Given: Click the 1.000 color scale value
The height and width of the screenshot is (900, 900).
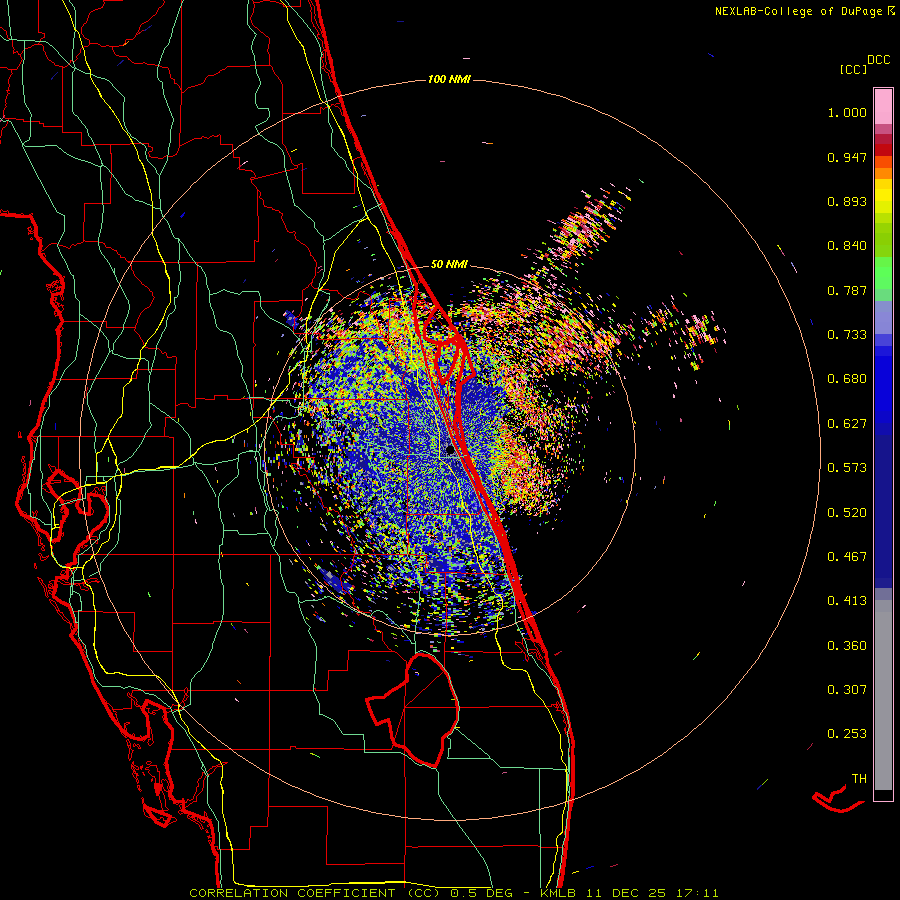Looking at the screenshot, I should [847, 112].
